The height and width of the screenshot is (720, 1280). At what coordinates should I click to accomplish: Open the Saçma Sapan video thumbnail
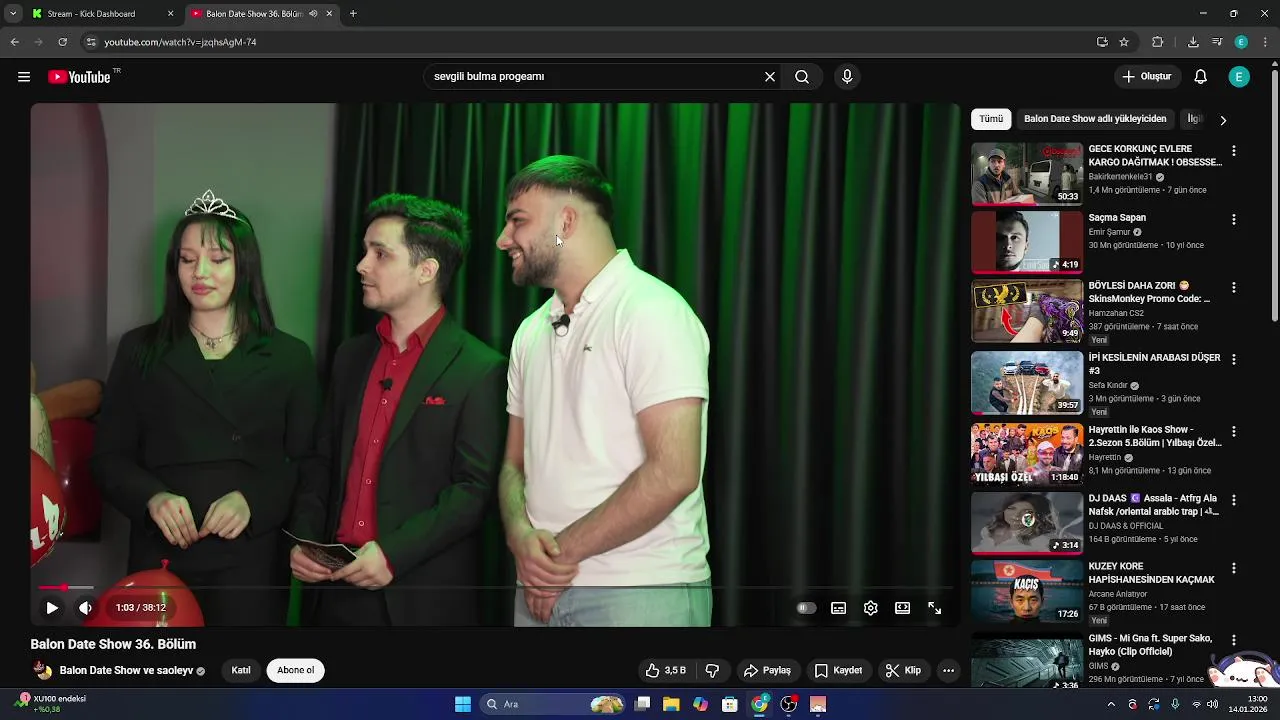1027,242
